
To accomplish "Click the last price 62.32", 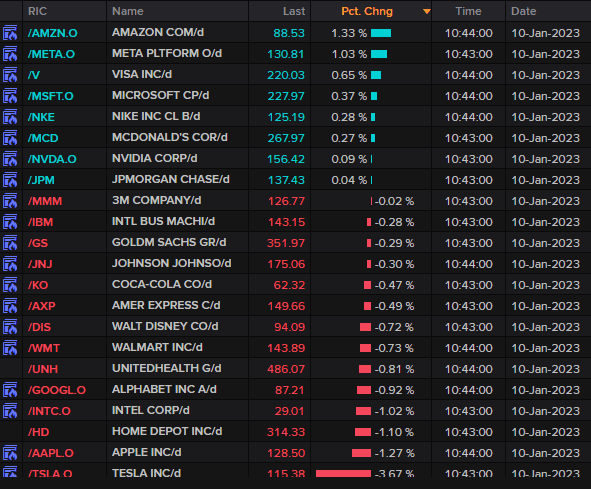I will pyautogui.click(x=289, y=285).
